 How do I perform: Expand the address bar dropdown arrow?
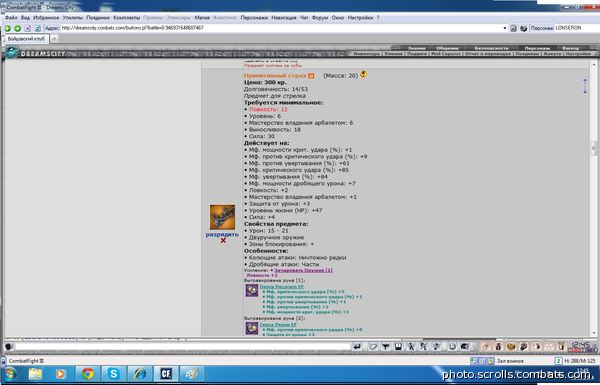point(505,28)
